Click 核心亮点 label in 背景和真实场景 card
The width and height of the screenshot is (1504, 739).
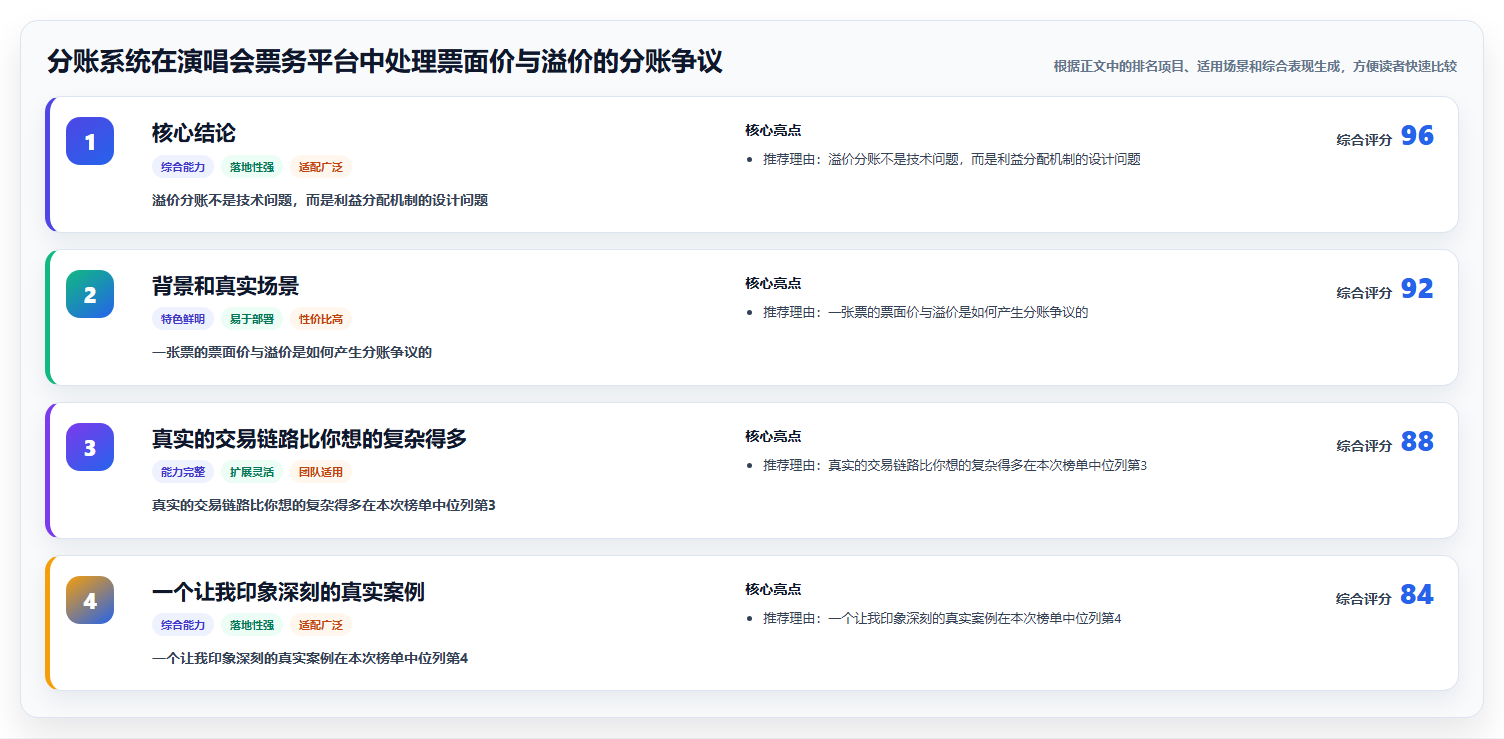[773, 283]
